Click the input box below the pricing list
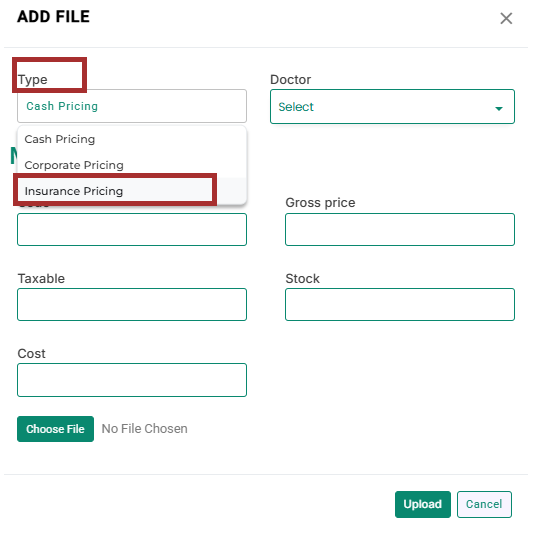Screen dimensions: 537x533 [132, 230]
